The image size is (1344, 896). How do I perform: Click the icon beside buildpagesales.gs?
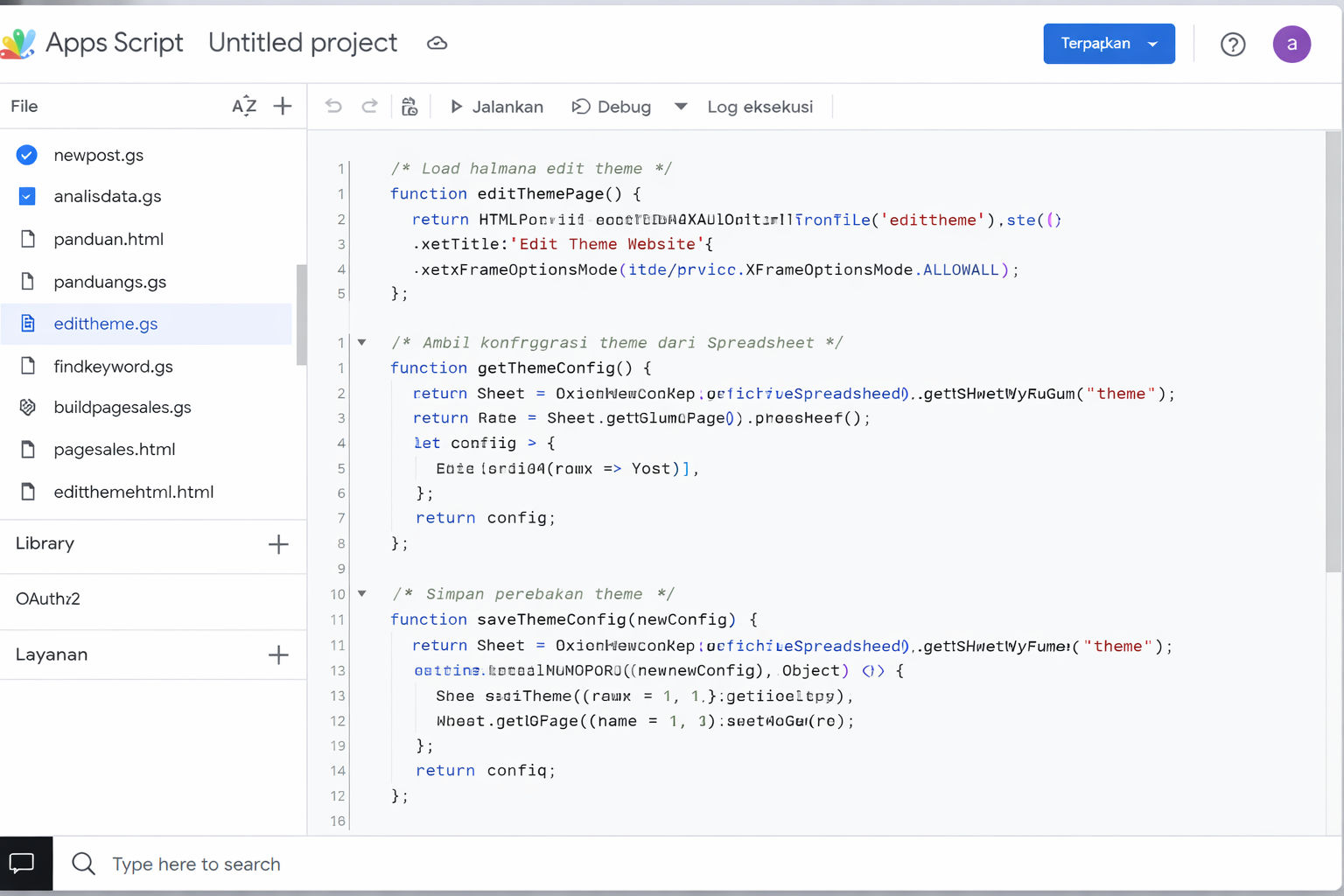click(27, 407)
